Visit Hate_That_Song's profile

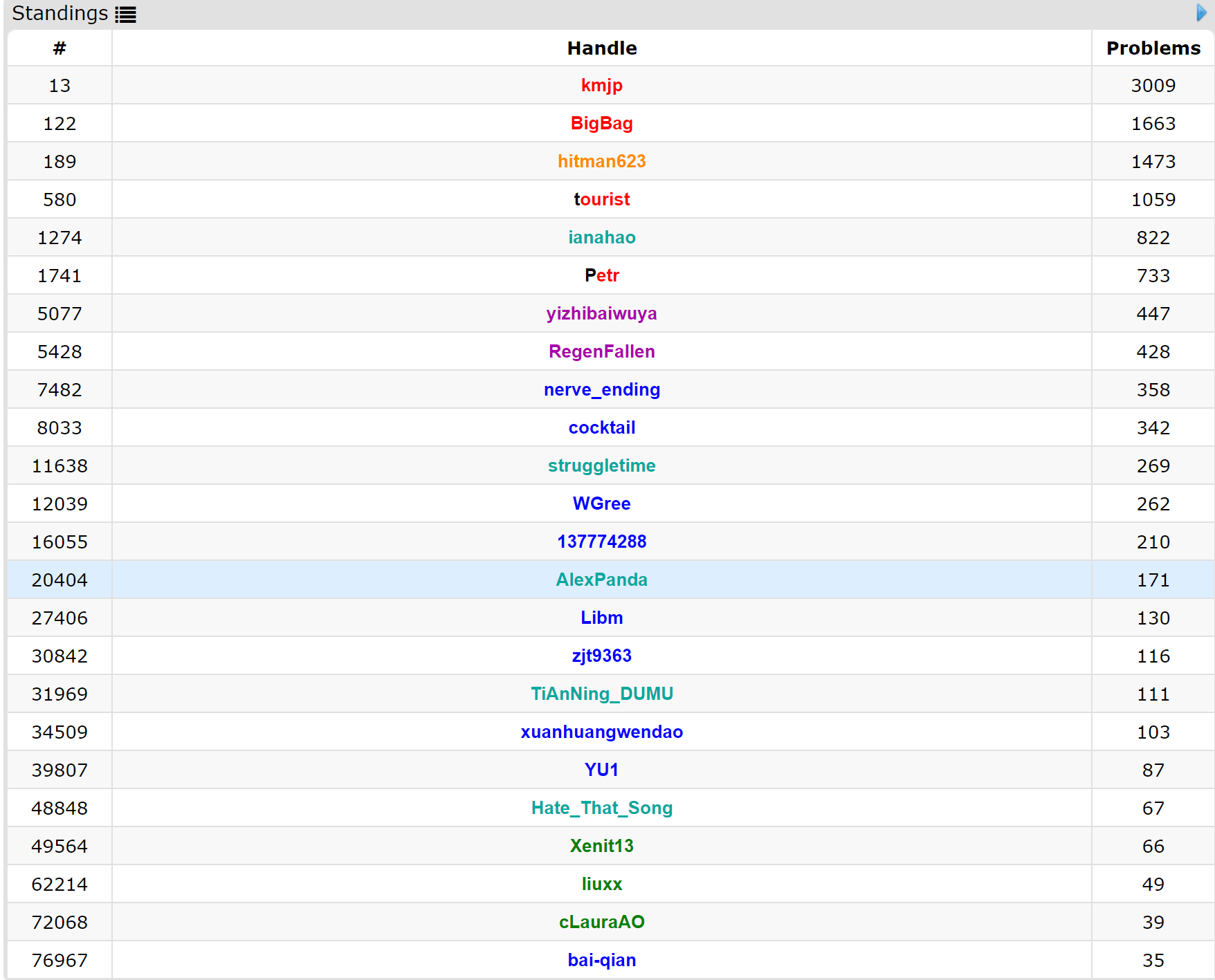coord(601,808)
